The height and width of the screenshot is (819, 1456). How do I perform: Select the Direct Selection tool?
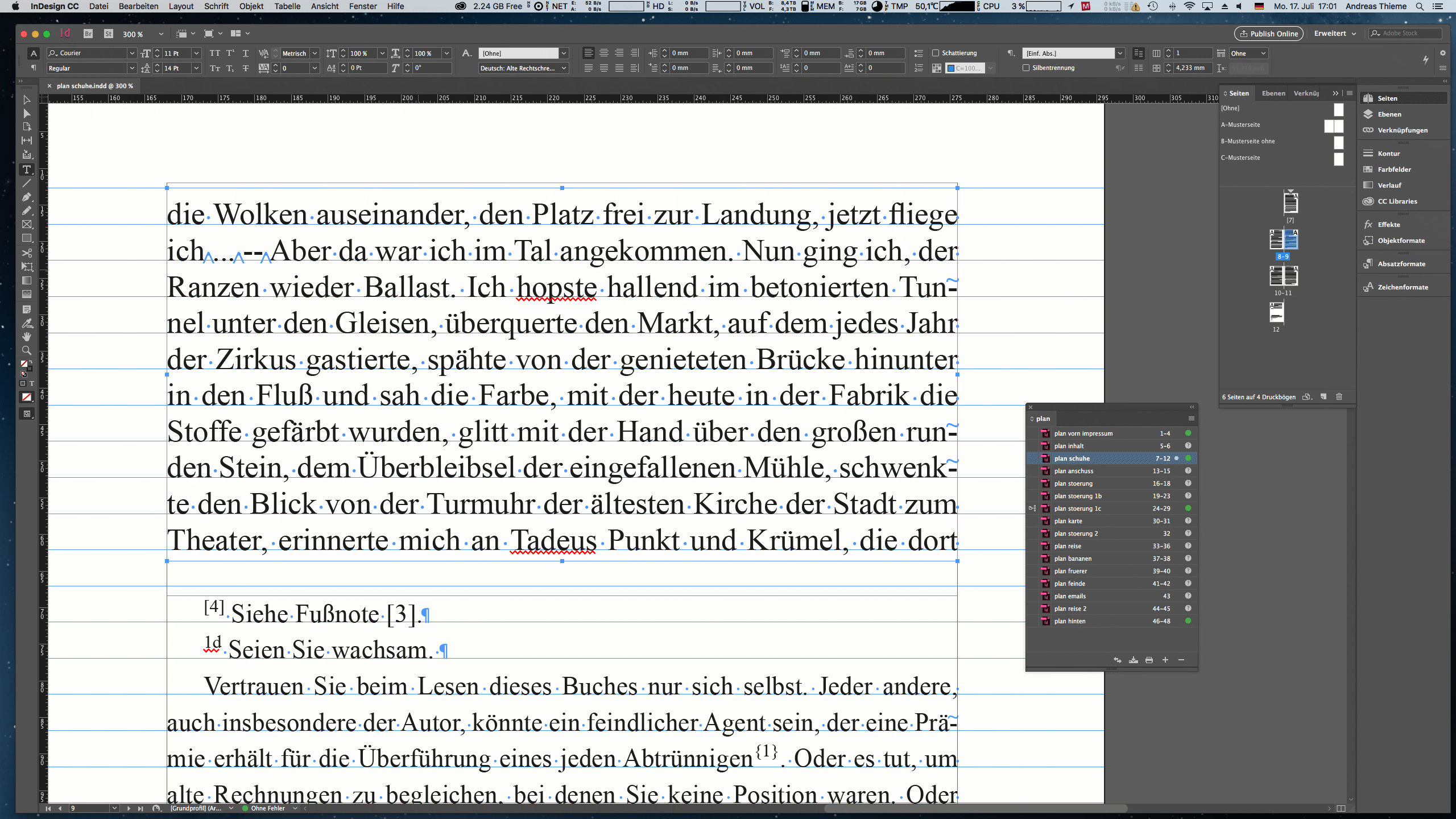26,113
